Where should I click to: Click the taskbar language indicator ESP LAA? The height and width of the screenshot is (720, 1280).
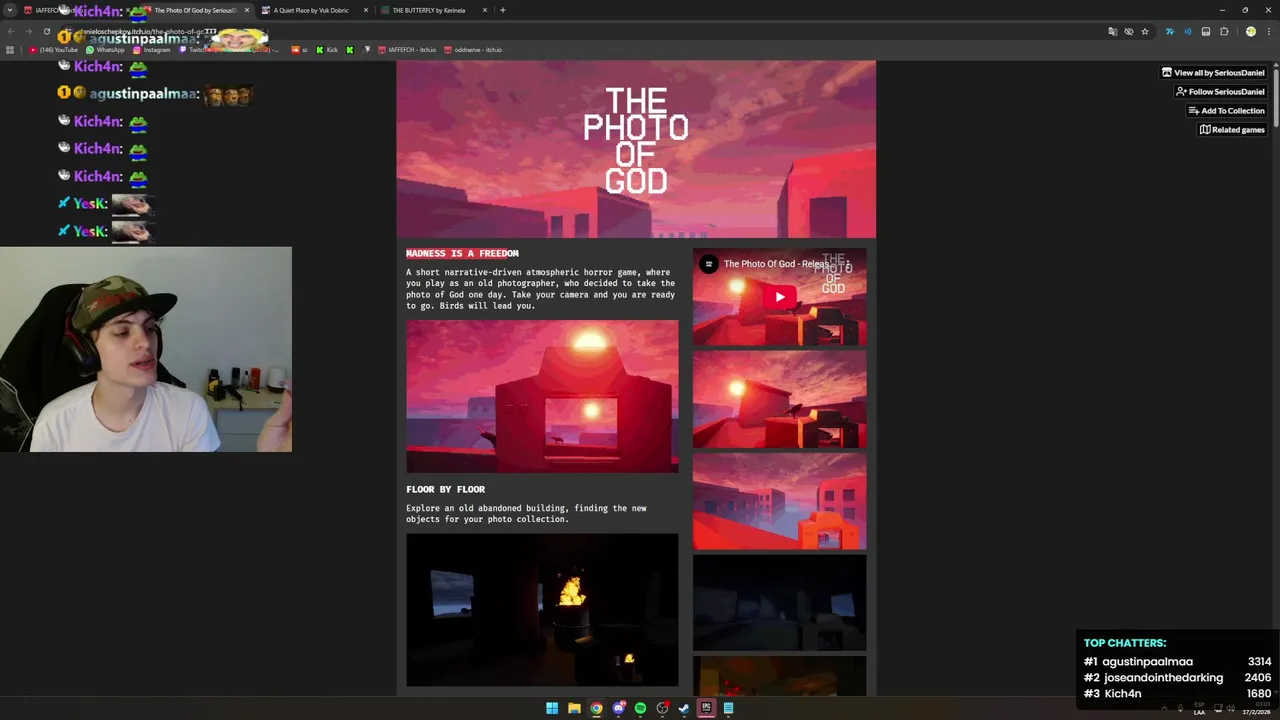(x=1199, y=710)
